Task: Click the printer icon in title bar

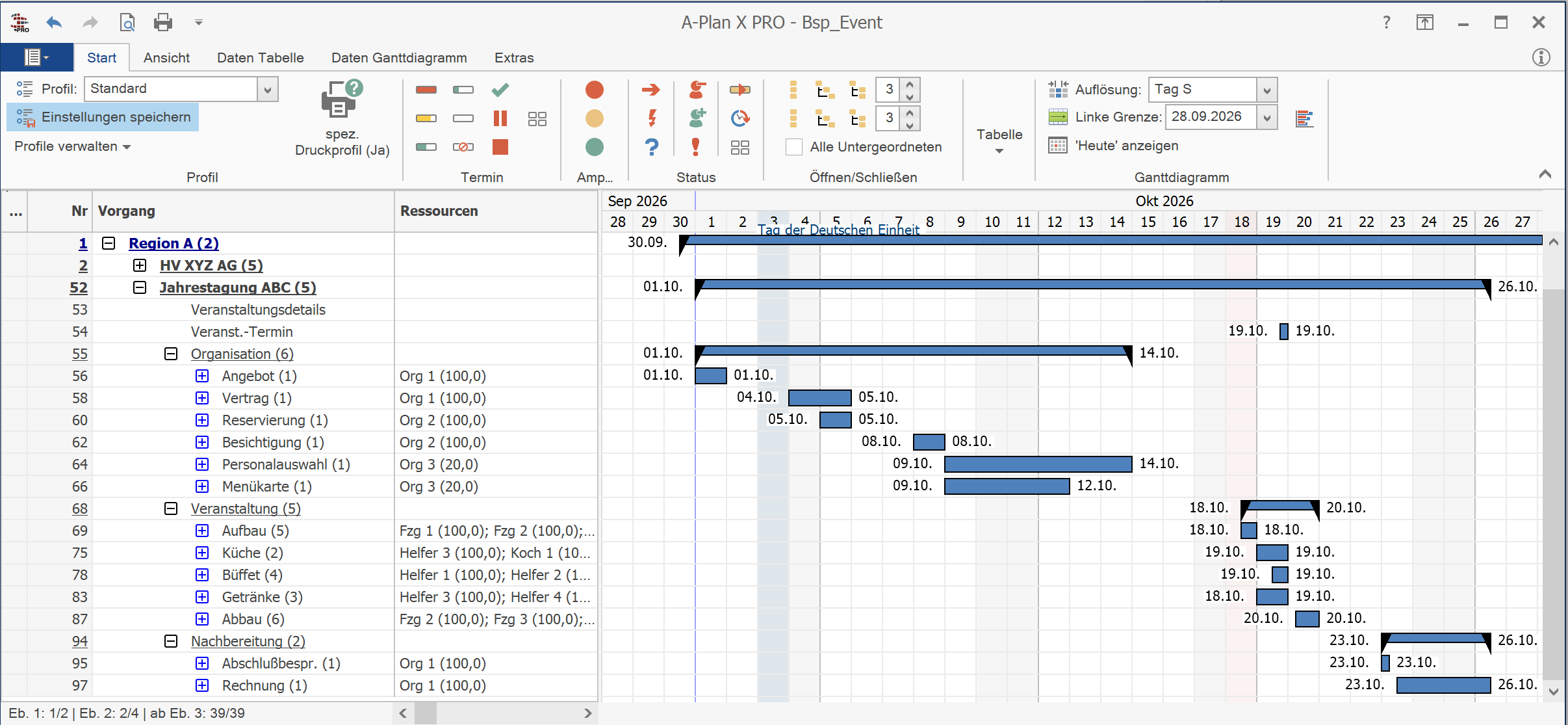Action: [163, 23]
